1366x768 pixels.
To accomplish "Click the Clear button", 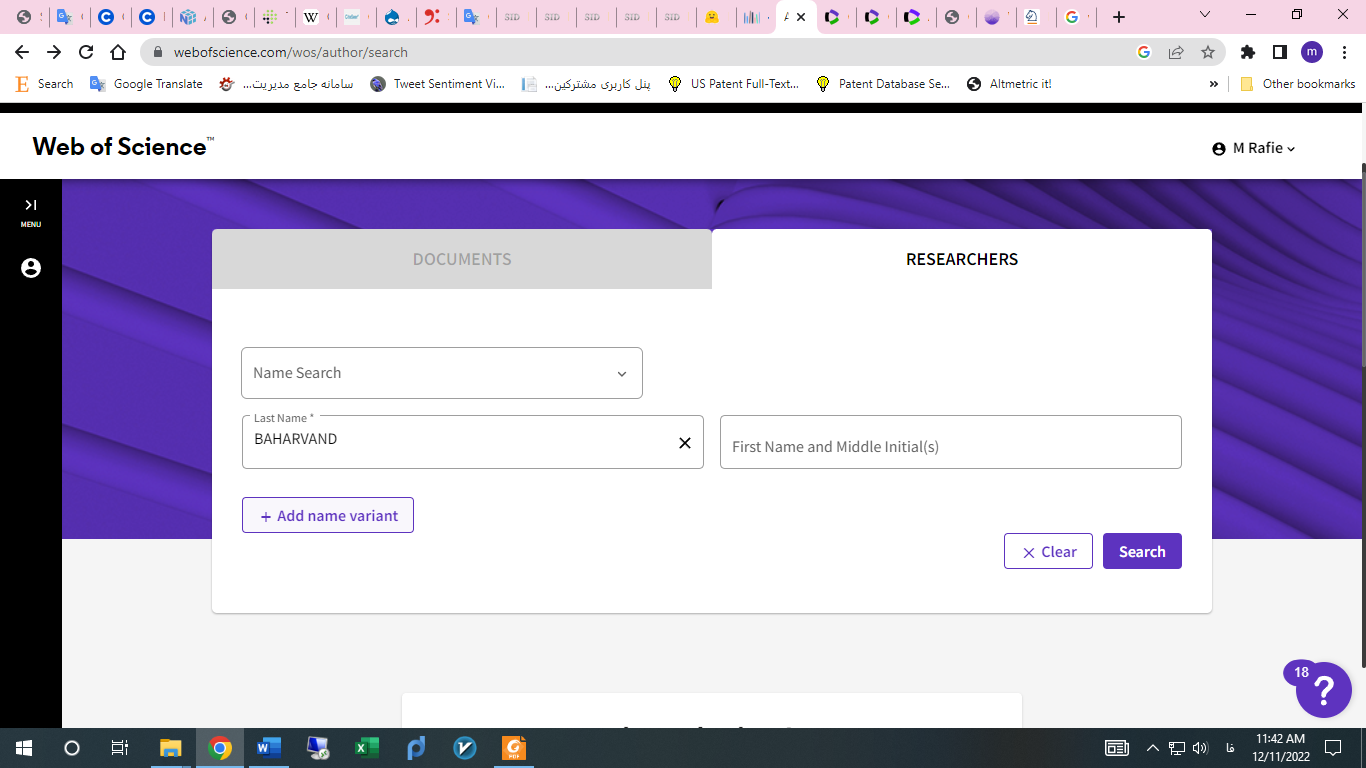I will [x=1048, y=551].
